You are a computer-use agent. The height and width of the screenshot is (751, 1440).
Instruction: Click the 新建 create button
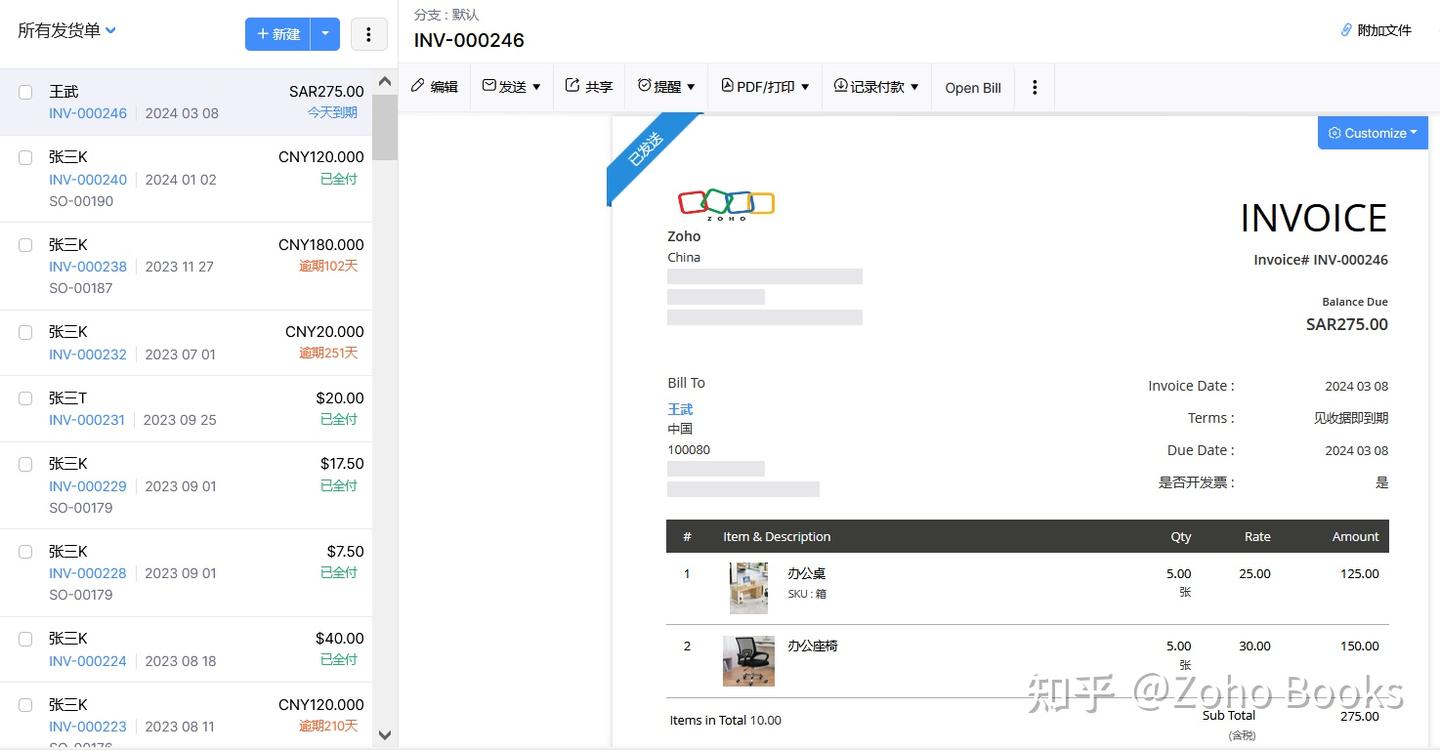(x=277, y=33)
